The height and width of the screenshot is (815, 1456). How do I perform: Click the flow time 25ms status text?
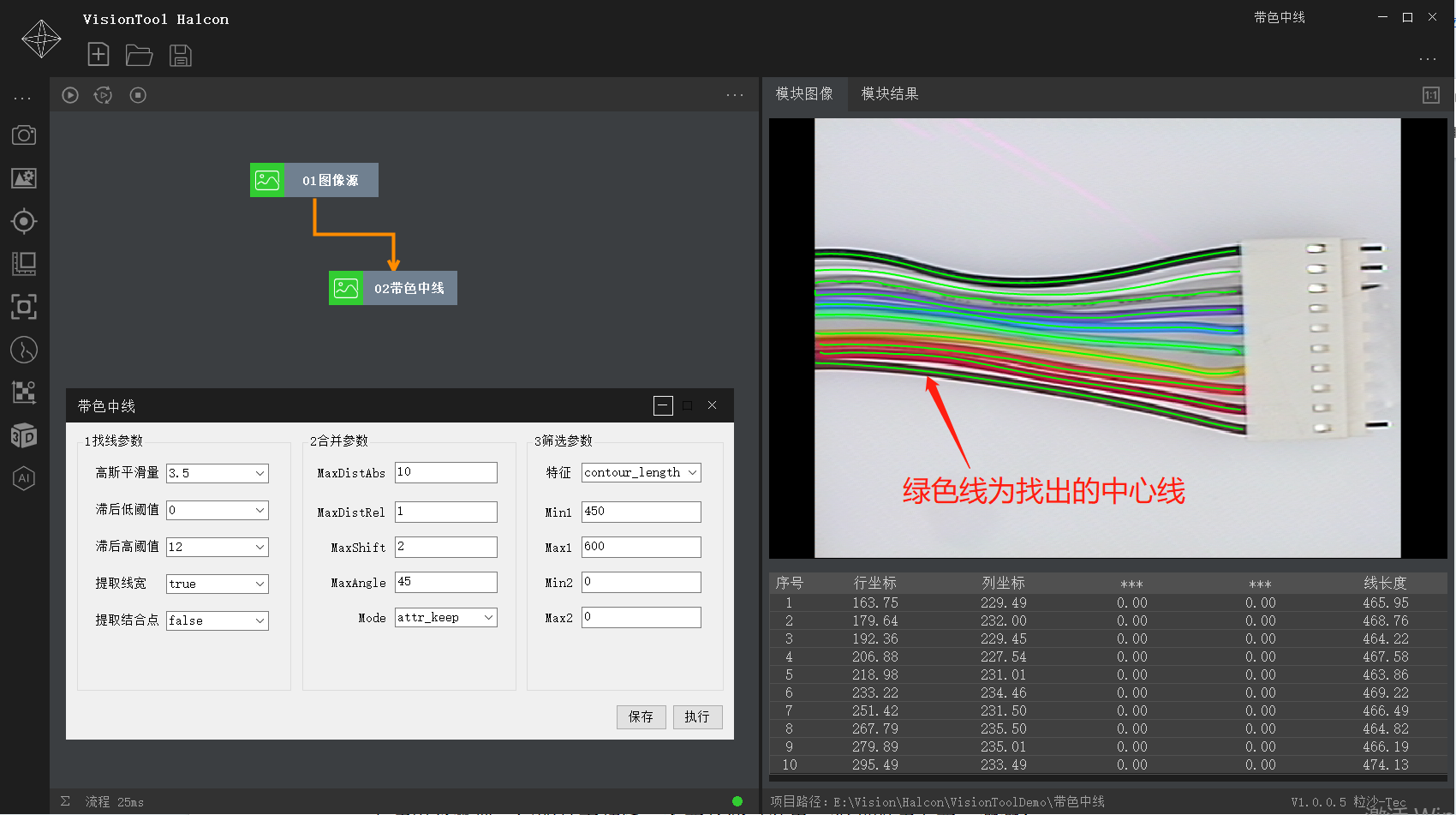[115, 802]
